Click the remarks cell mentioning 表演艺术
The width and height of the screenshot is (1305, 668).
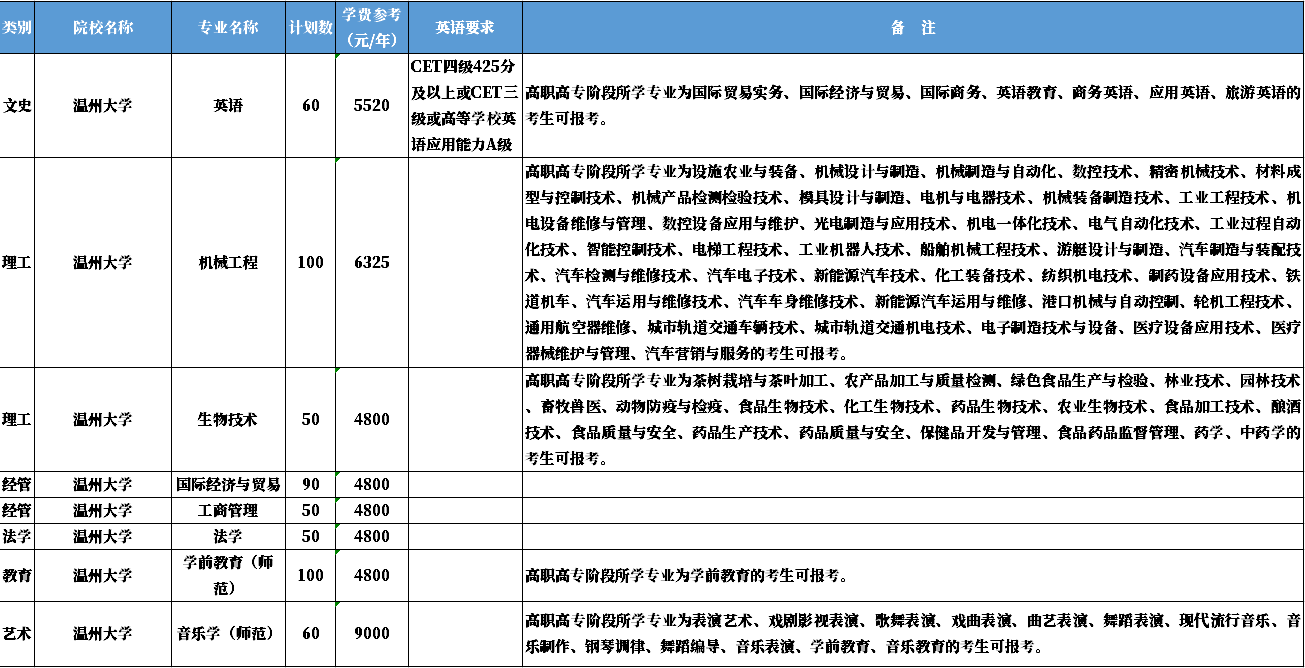coord(913,634)
